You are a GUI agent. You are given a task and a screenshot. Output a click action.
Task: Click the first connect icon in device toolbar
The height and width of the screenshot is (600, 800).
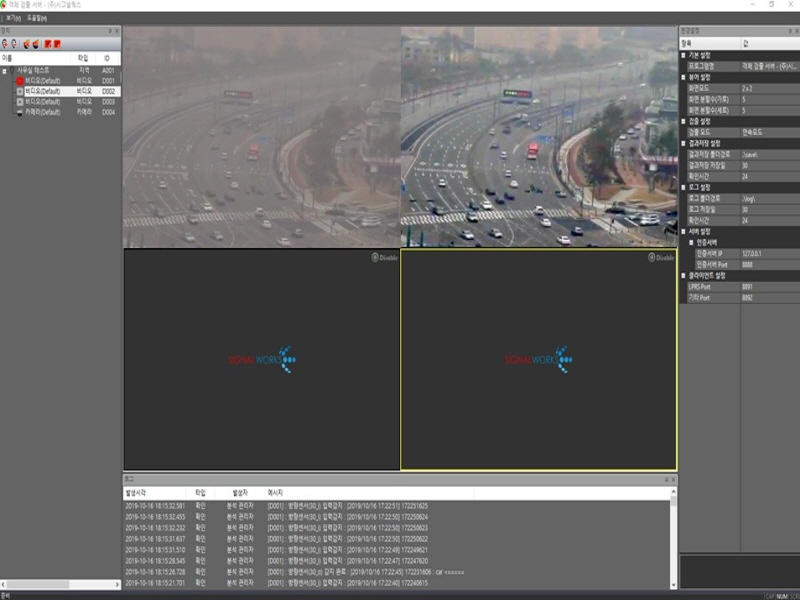5,44
